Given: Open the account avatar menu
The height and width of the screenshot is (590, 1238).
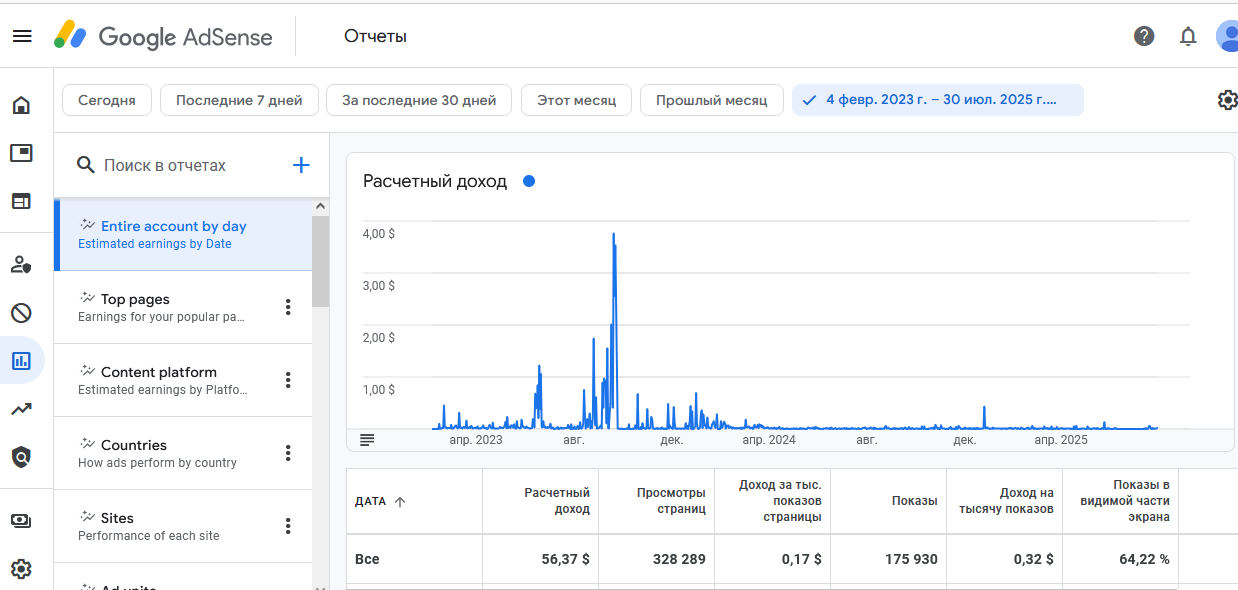Looking at the screenshot, I should (x=1227, y=37).
